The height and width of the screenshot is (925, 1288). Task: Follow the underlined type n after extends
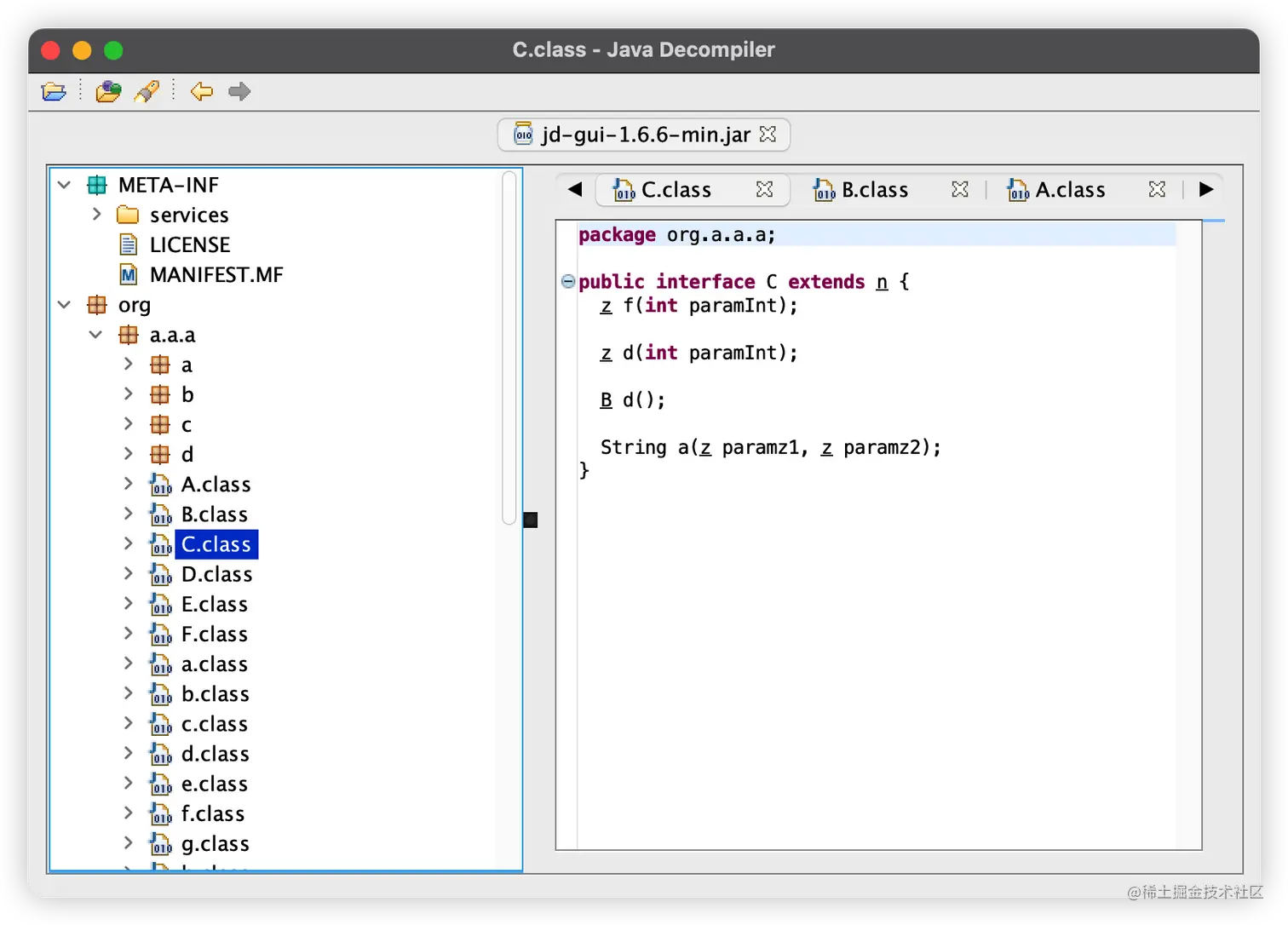tap(882, 282)
